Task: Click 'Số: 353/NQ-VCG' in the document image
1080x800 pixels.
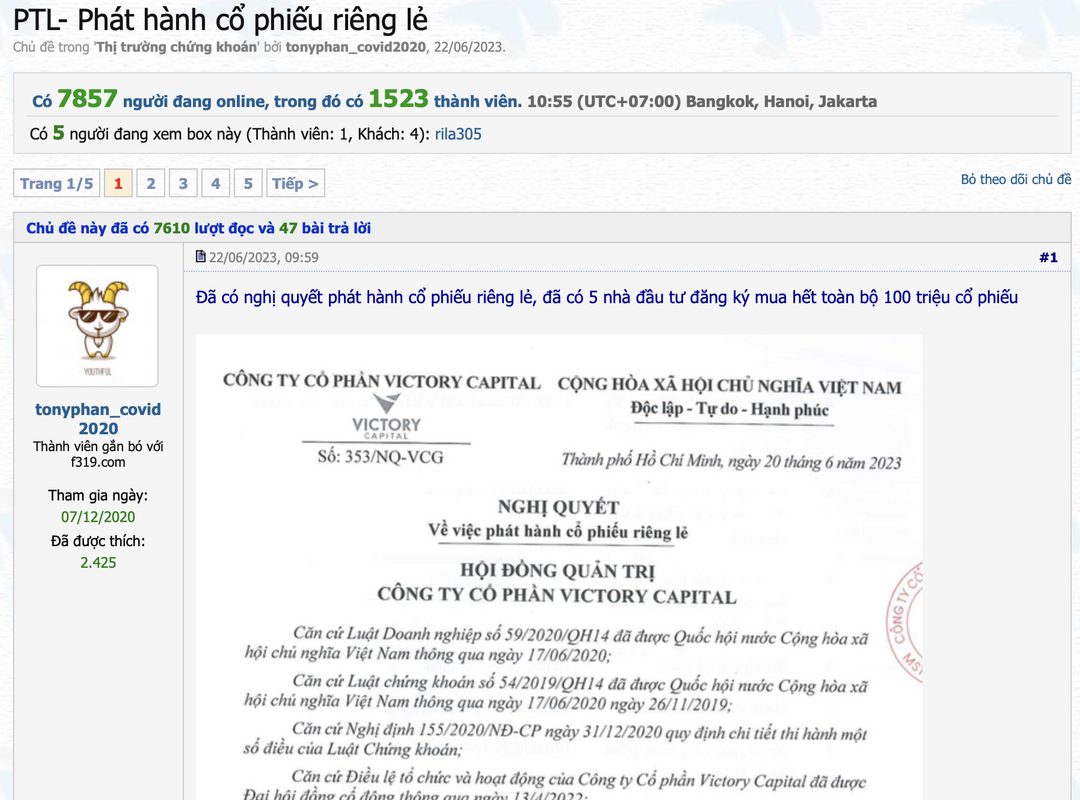Action: click(380, 457)
